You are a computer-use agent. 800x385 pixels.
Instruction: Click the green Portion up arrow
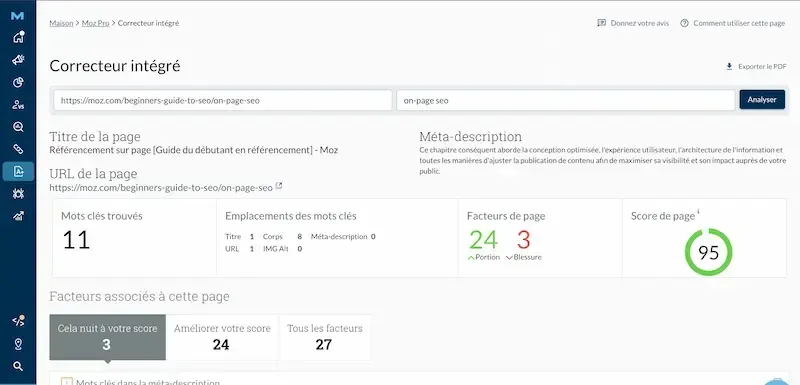(x=471, y=258)
